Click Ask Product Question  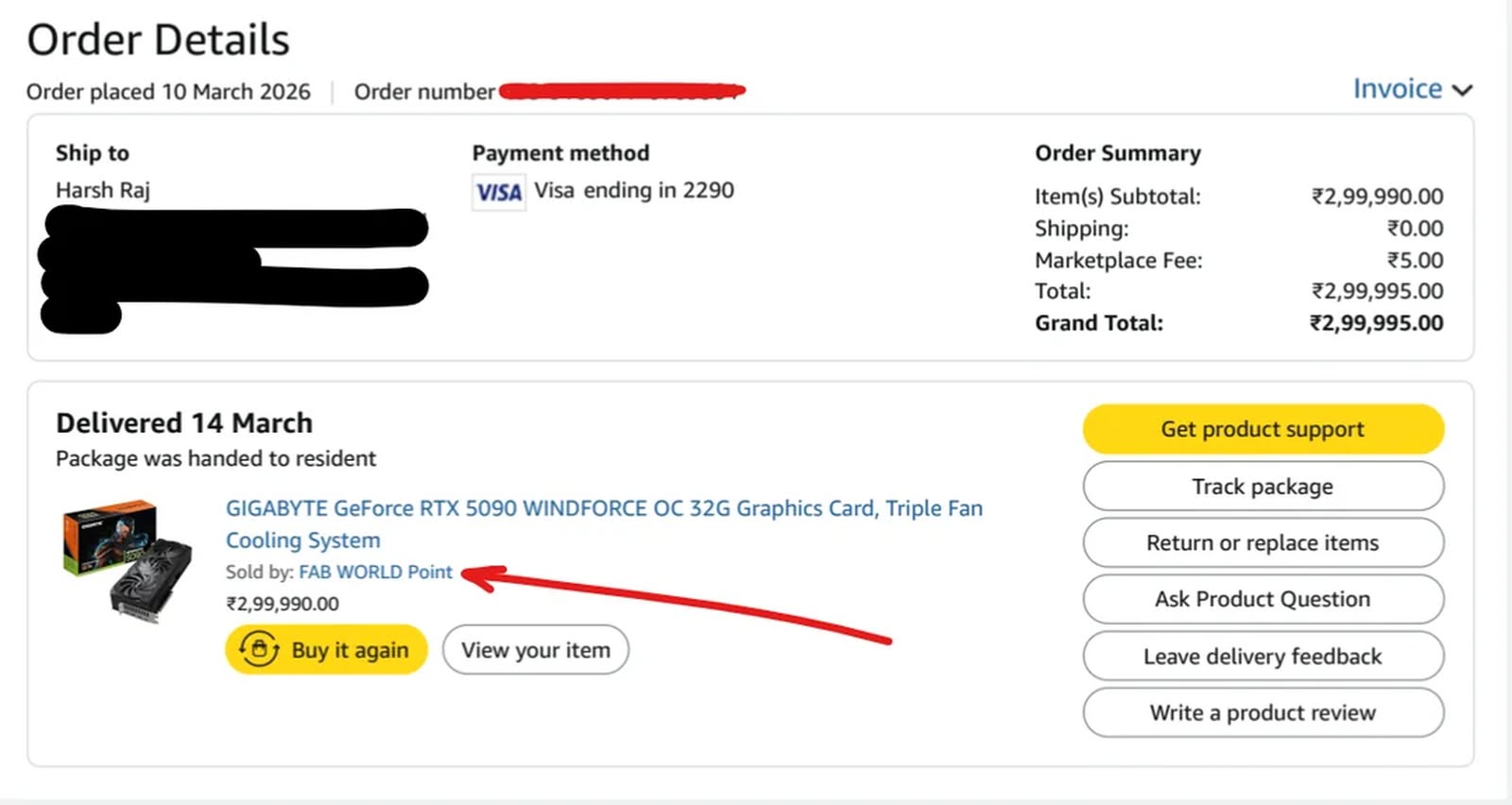coord(1263,600)
